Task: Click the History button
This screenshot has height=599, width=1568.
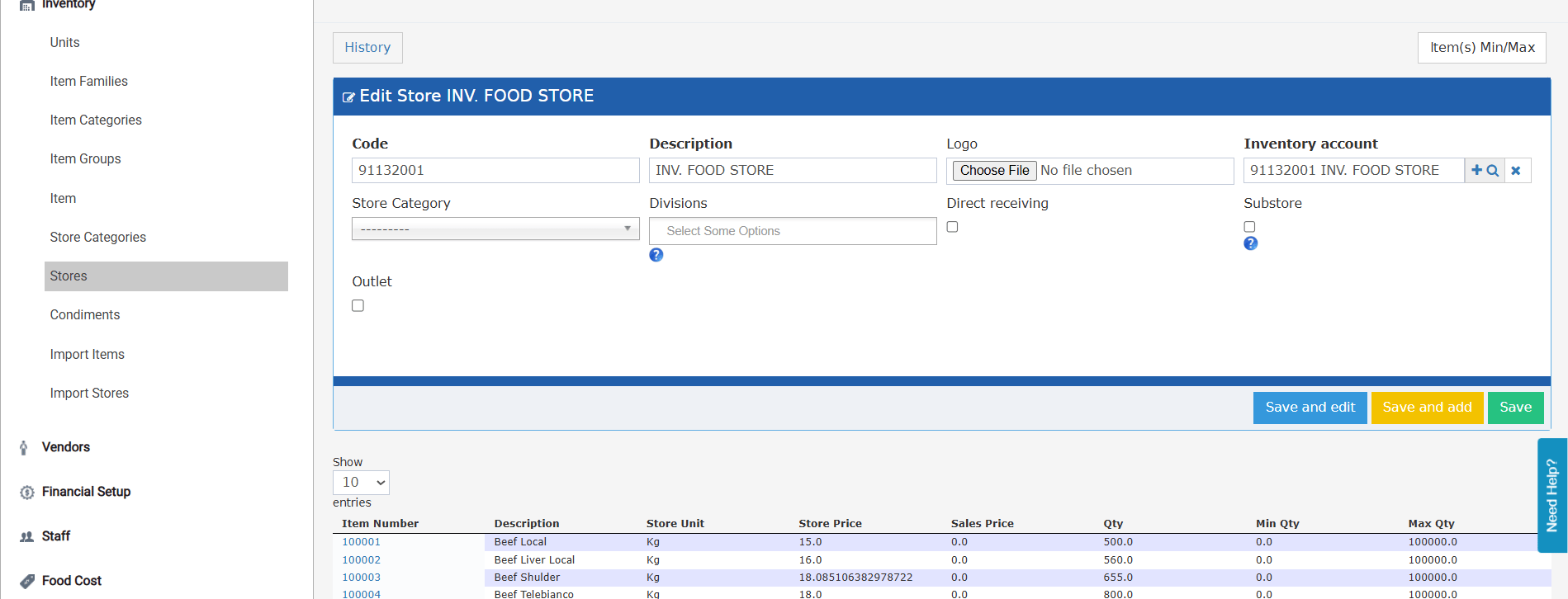Action: coord(367,48)
